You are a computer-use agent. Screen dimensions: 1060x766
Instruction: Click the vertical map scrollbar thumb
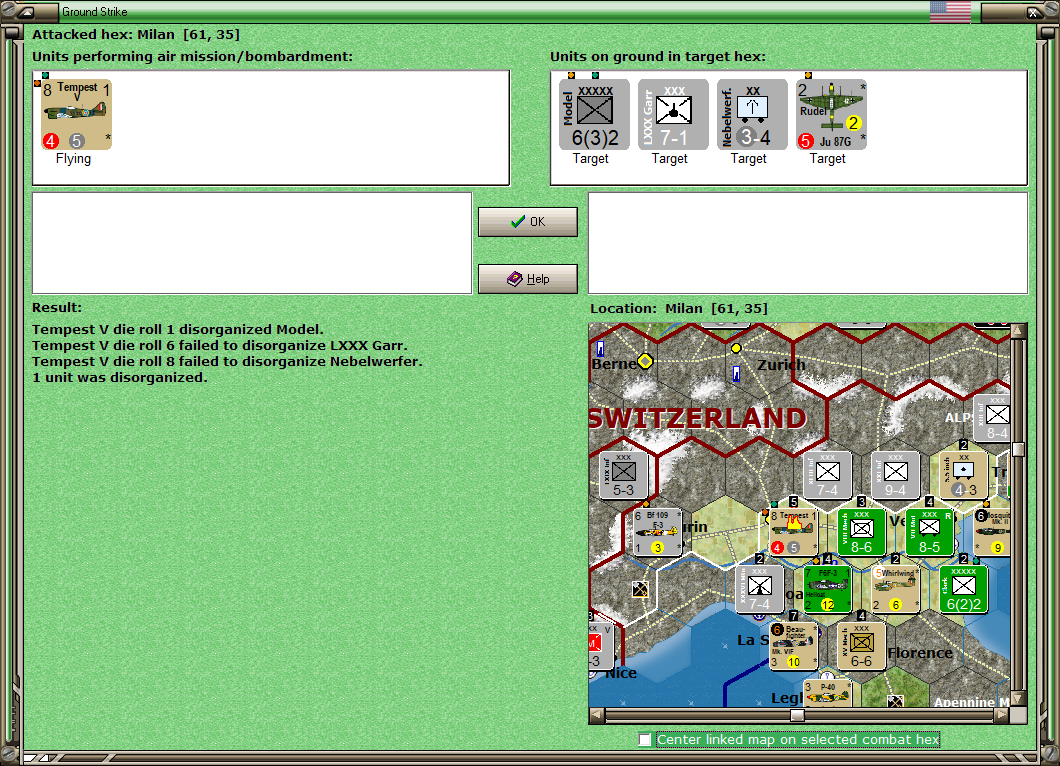1018,450
